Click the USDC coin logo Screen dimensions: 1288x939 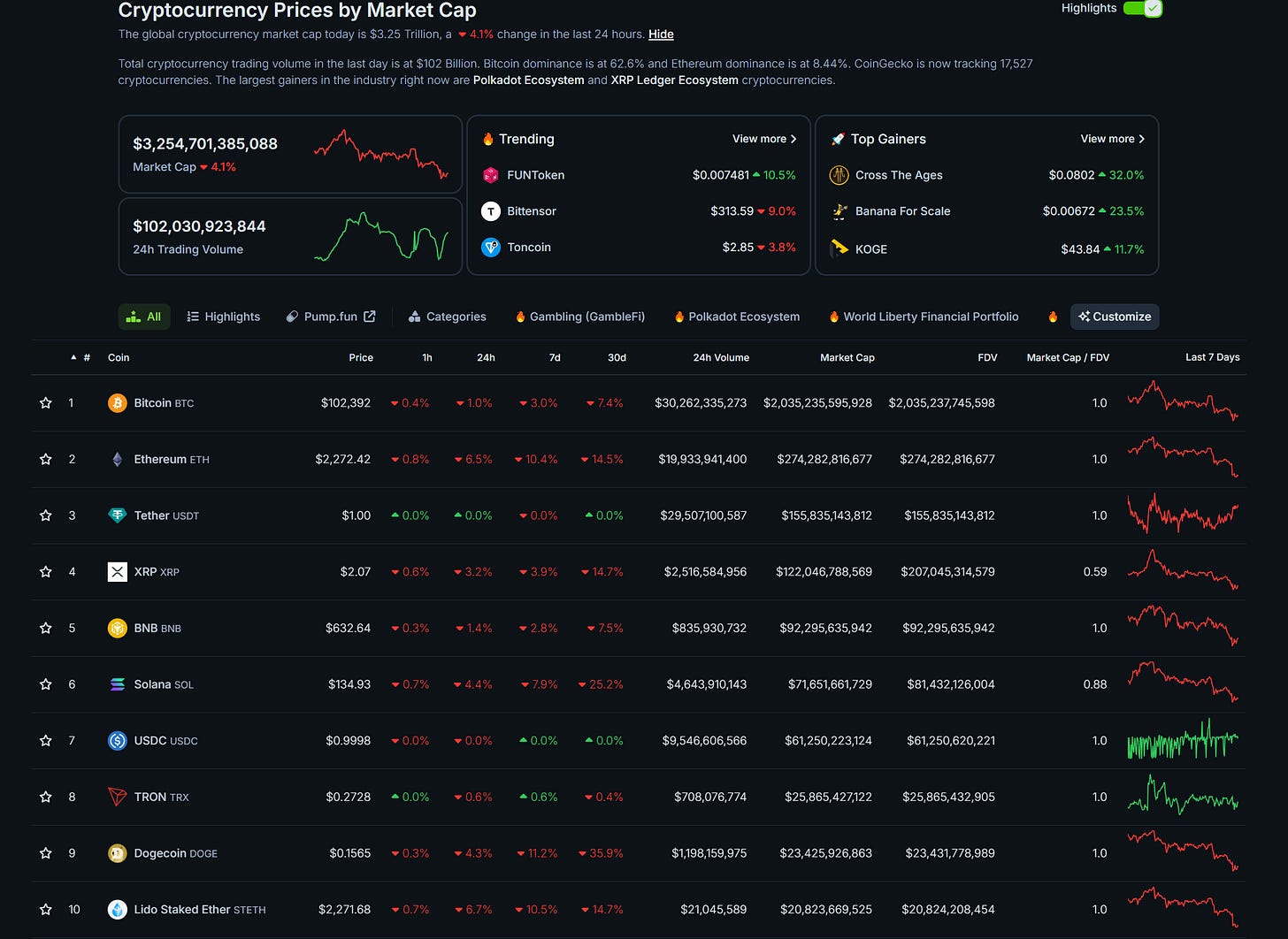click(118, 741)
